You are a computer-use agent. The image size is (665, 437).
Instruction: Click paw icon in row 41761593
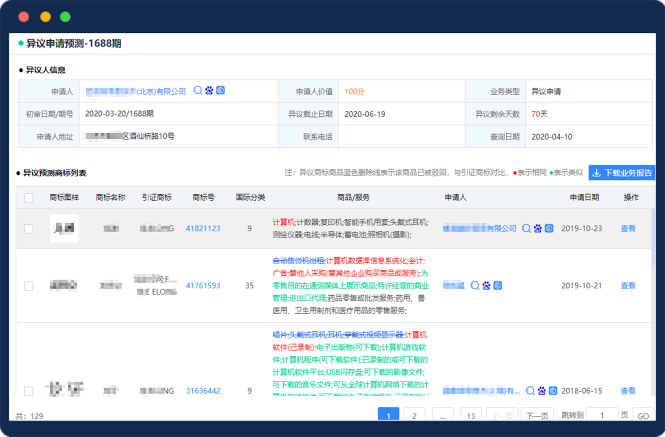(x=486, y=286)
